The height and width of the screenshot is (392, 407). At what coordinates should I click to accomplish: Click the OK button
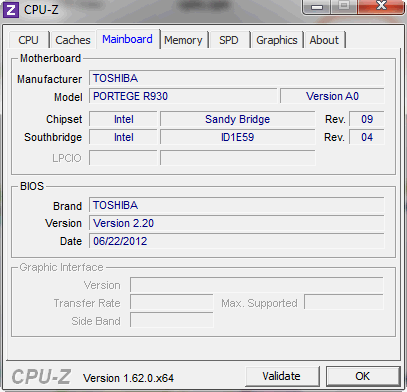[363, 376]
